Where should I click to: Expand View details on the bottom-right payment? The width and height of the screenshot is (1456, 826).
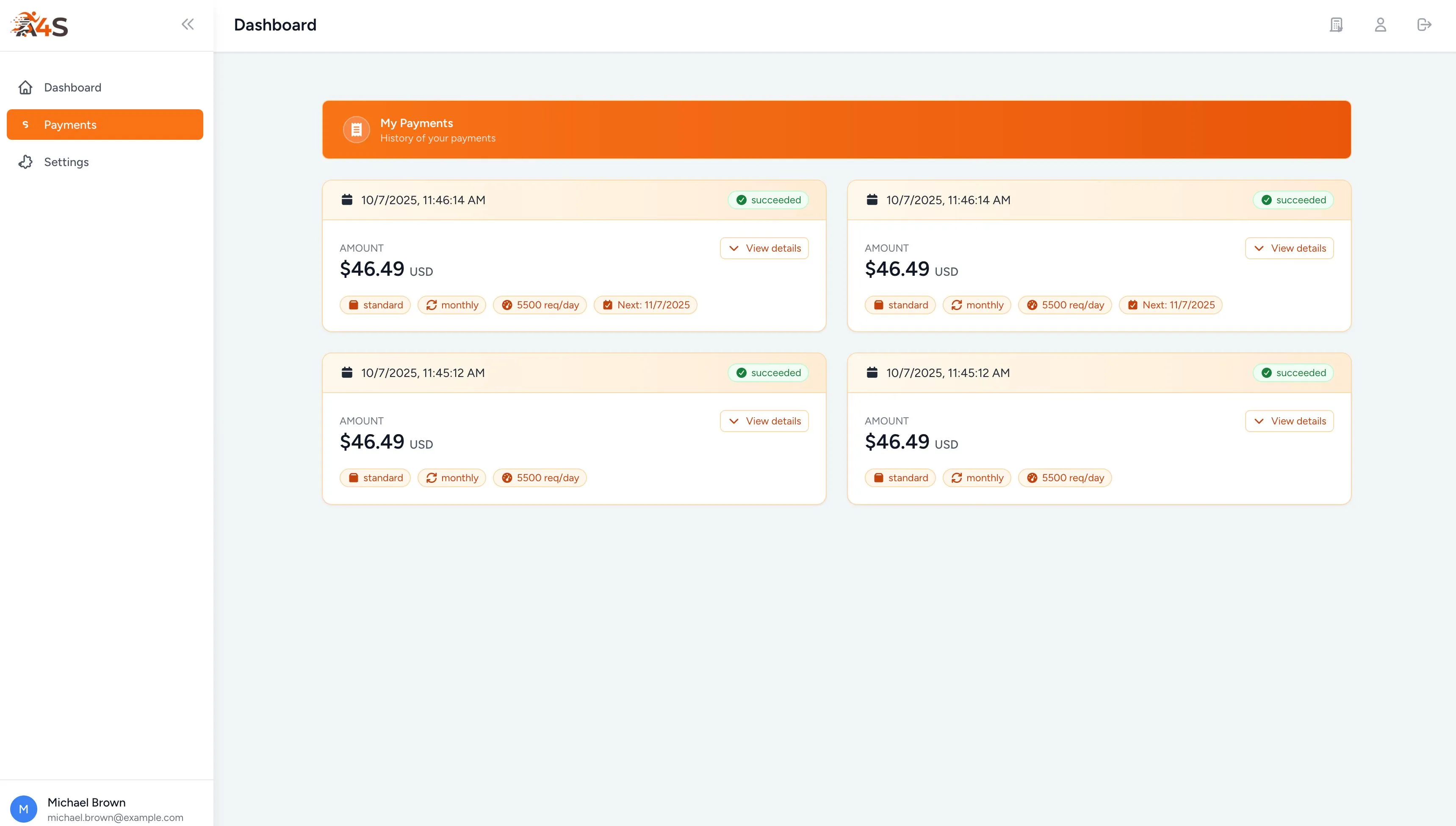pyautogui.click(x=1289, y=421)
